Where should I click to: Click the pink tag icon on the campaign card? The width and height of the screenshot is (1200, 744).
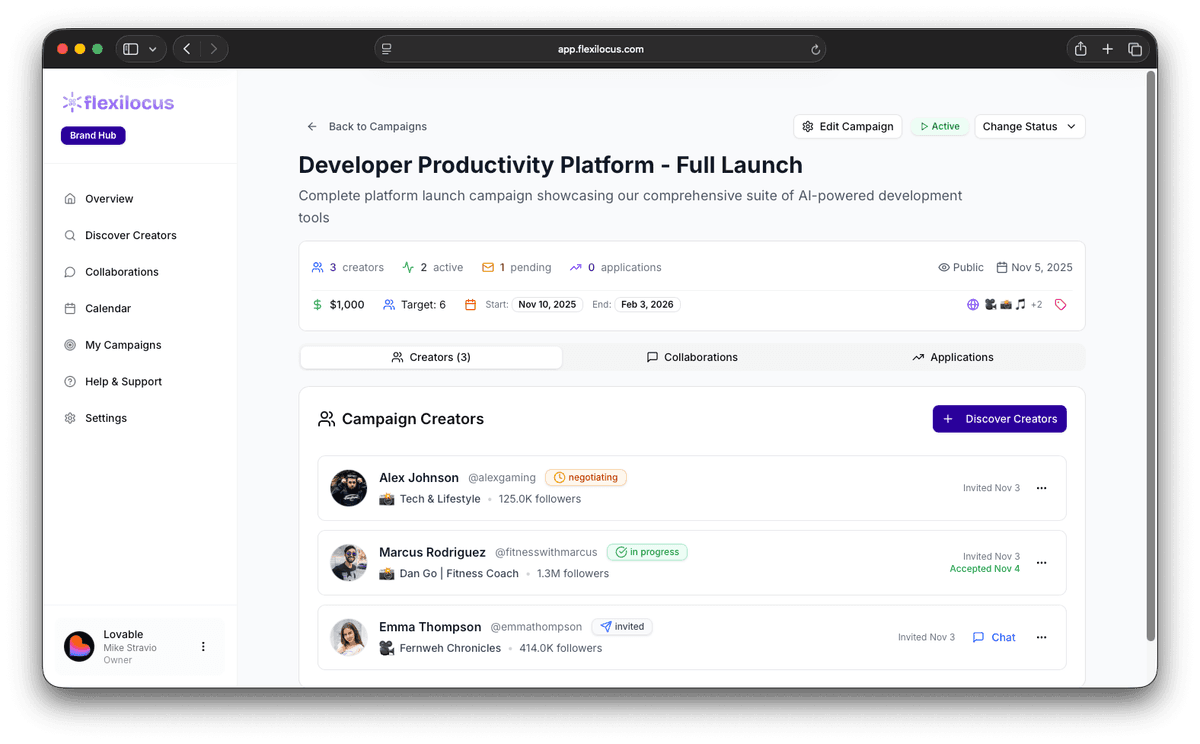point(1060,304)
